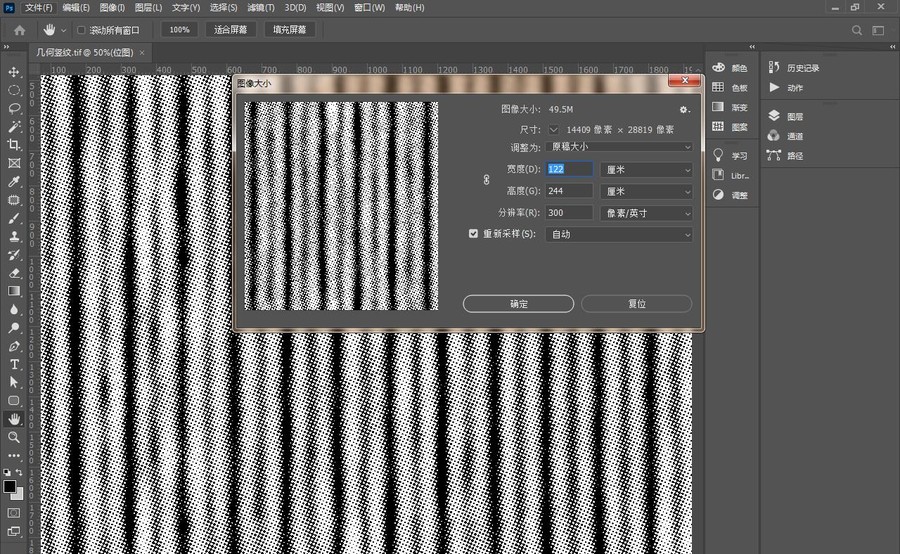
Task: Select the Eyedropper tool
Action: [14, 182]
